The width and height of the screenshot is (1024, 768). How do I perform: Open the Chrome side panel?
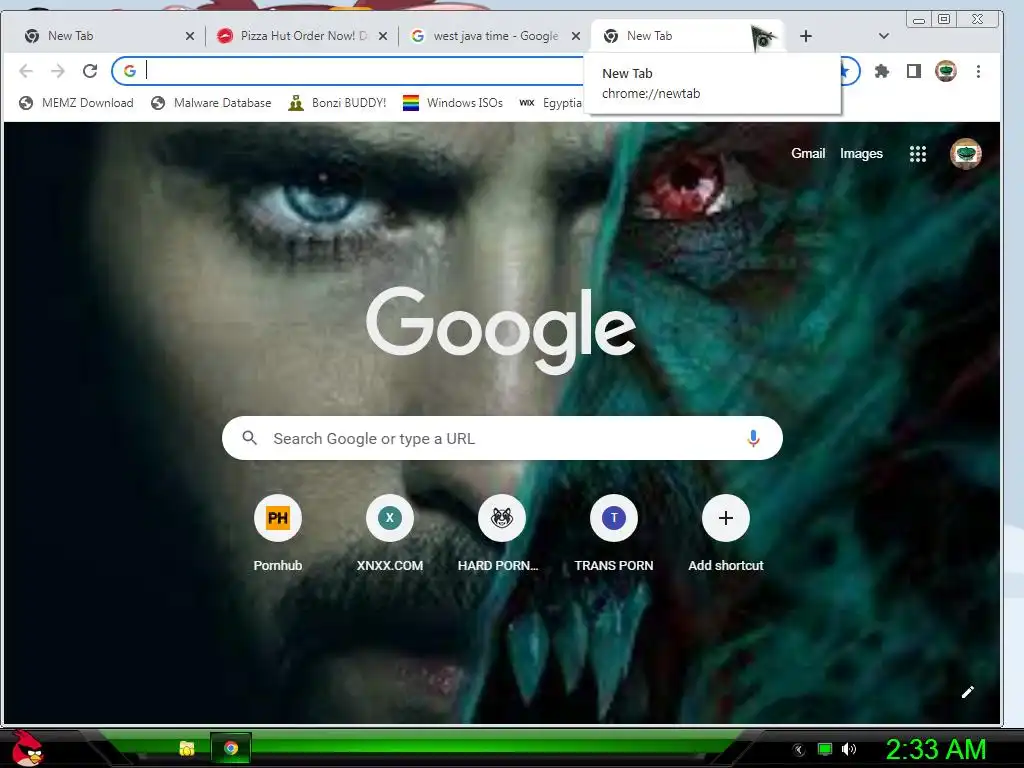[914, 71]
